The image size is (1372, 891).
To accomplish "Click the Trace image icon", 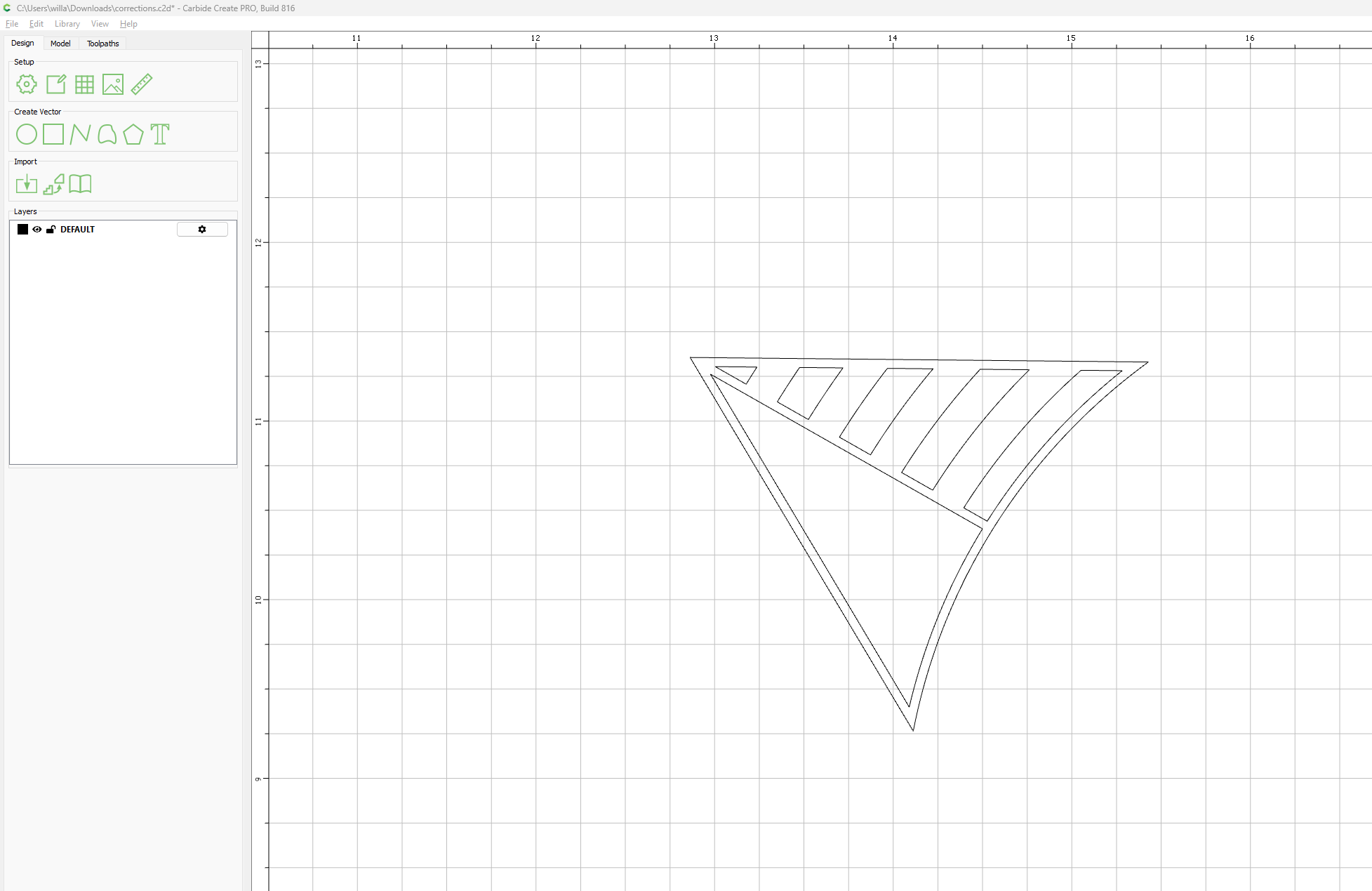I will pyautogui.click(x=53, y=184).
